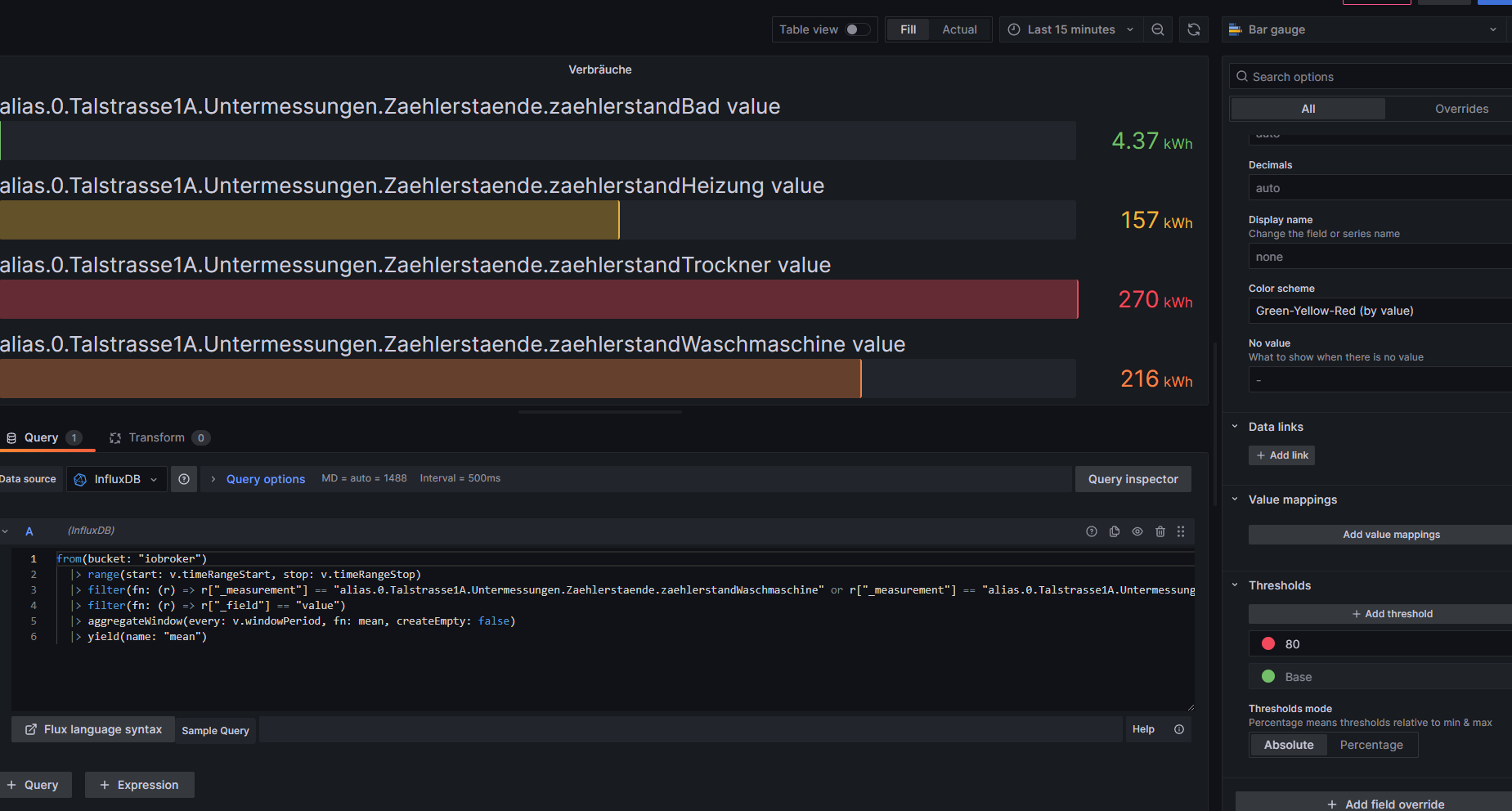The width and height of the screenshot is (1512, 811).
Task: Collapse Value mappings section
Action: click(1235, 500)
